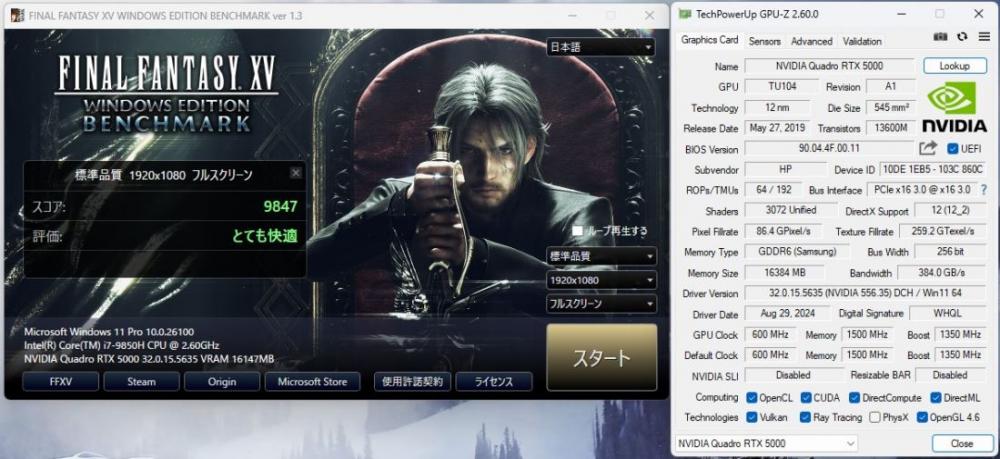This screenshot has width=1000, height=459.
Task: Open the GPU-Z hamburger menu
Action: (x=984, y=37)
